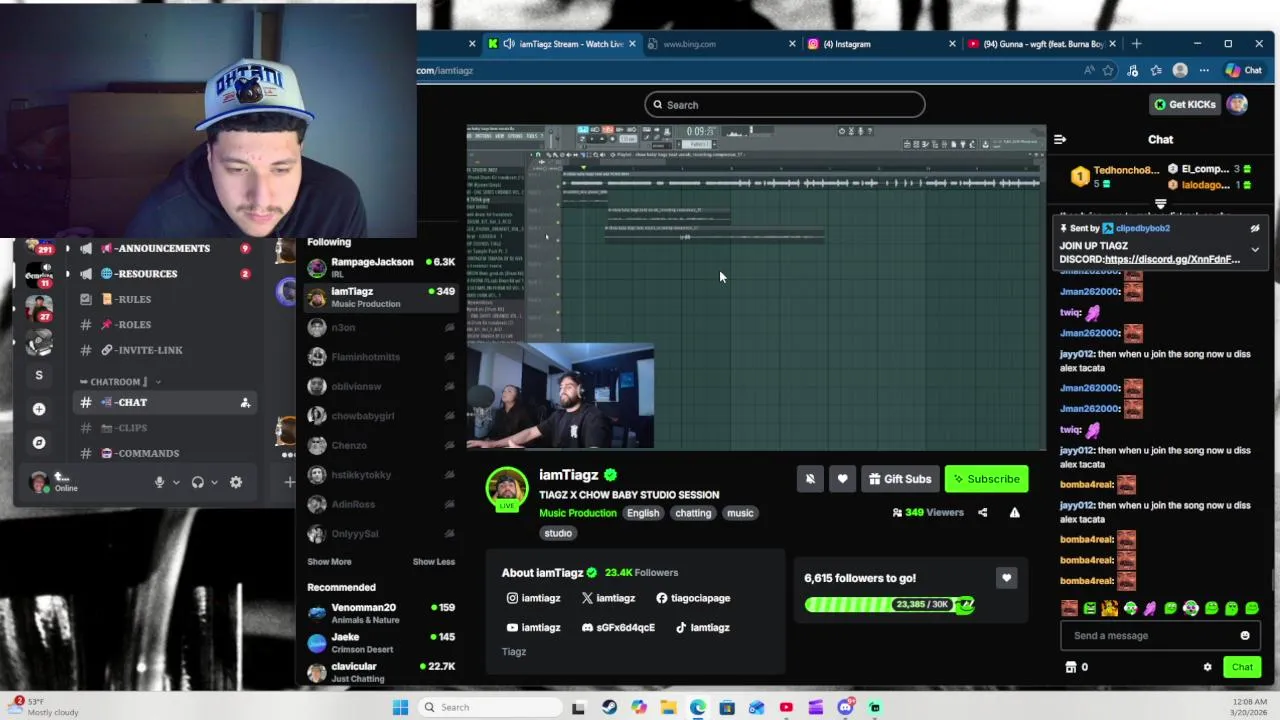Open Instagram link iamtiagz
1280x720 pixels.
point(533,598)
